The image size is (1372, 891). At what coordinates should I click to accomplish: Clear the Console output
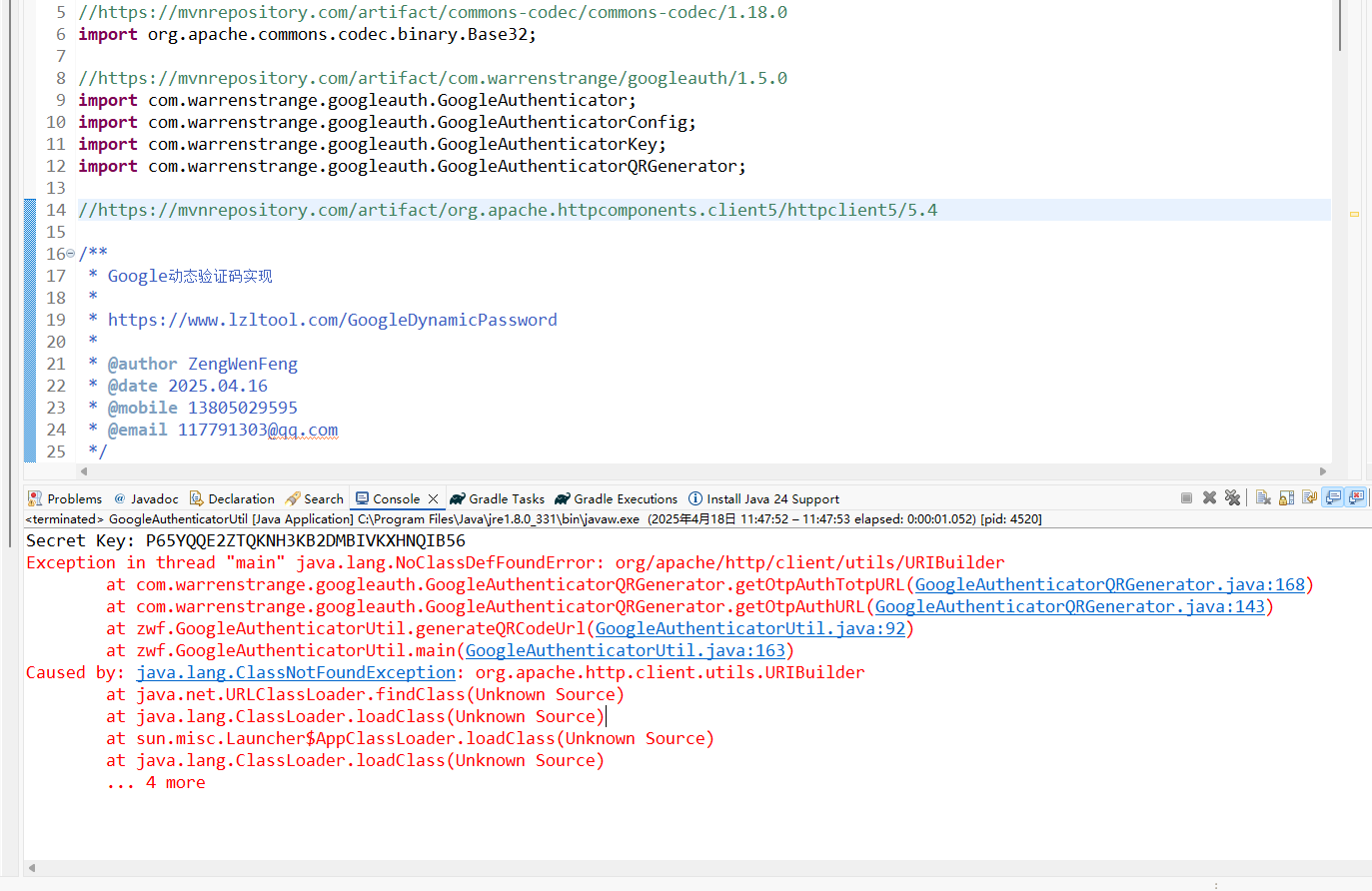click(1263, 497)
